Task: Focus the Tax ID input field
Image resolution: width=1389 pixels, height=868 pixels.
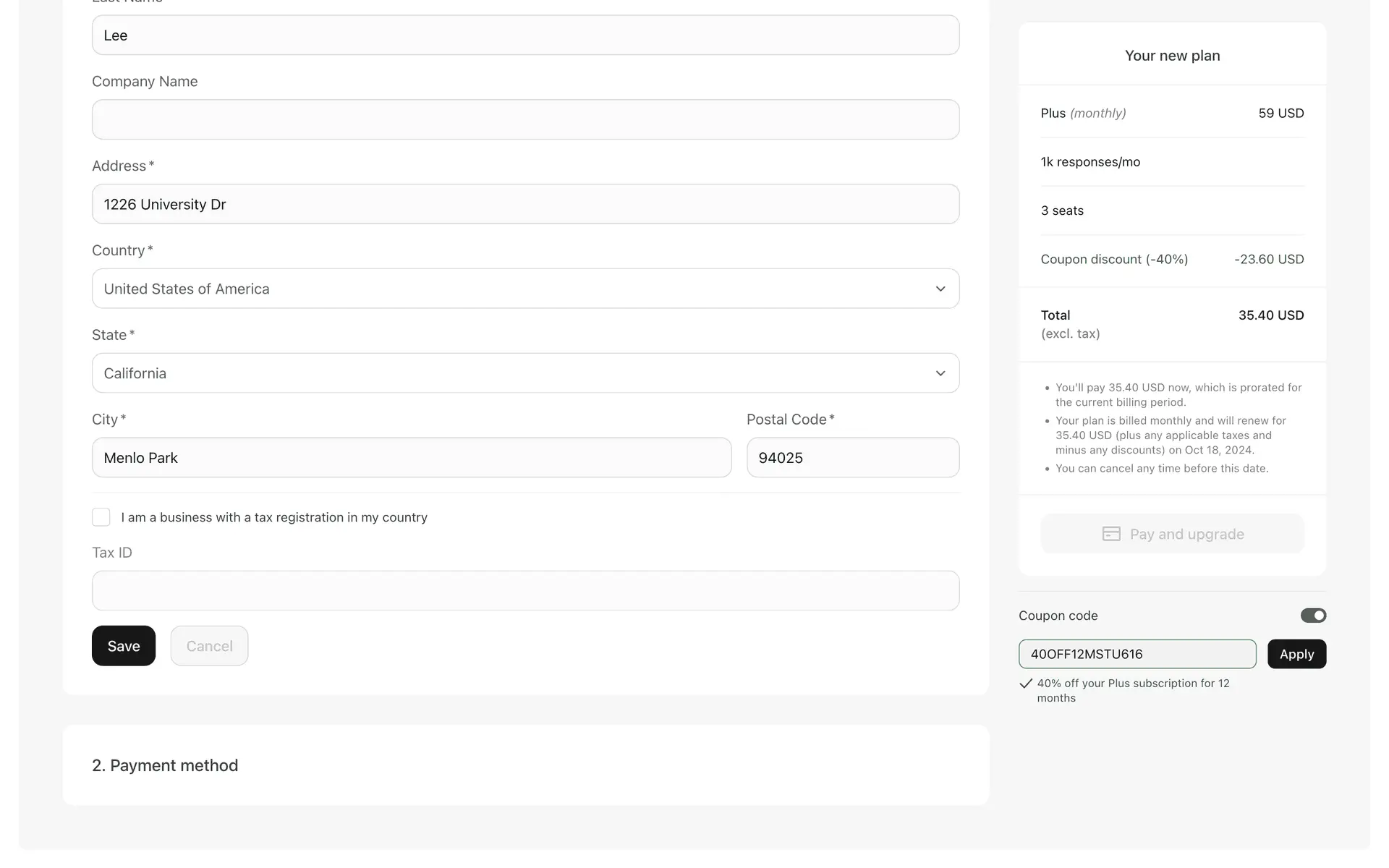Action: [525, 591]
